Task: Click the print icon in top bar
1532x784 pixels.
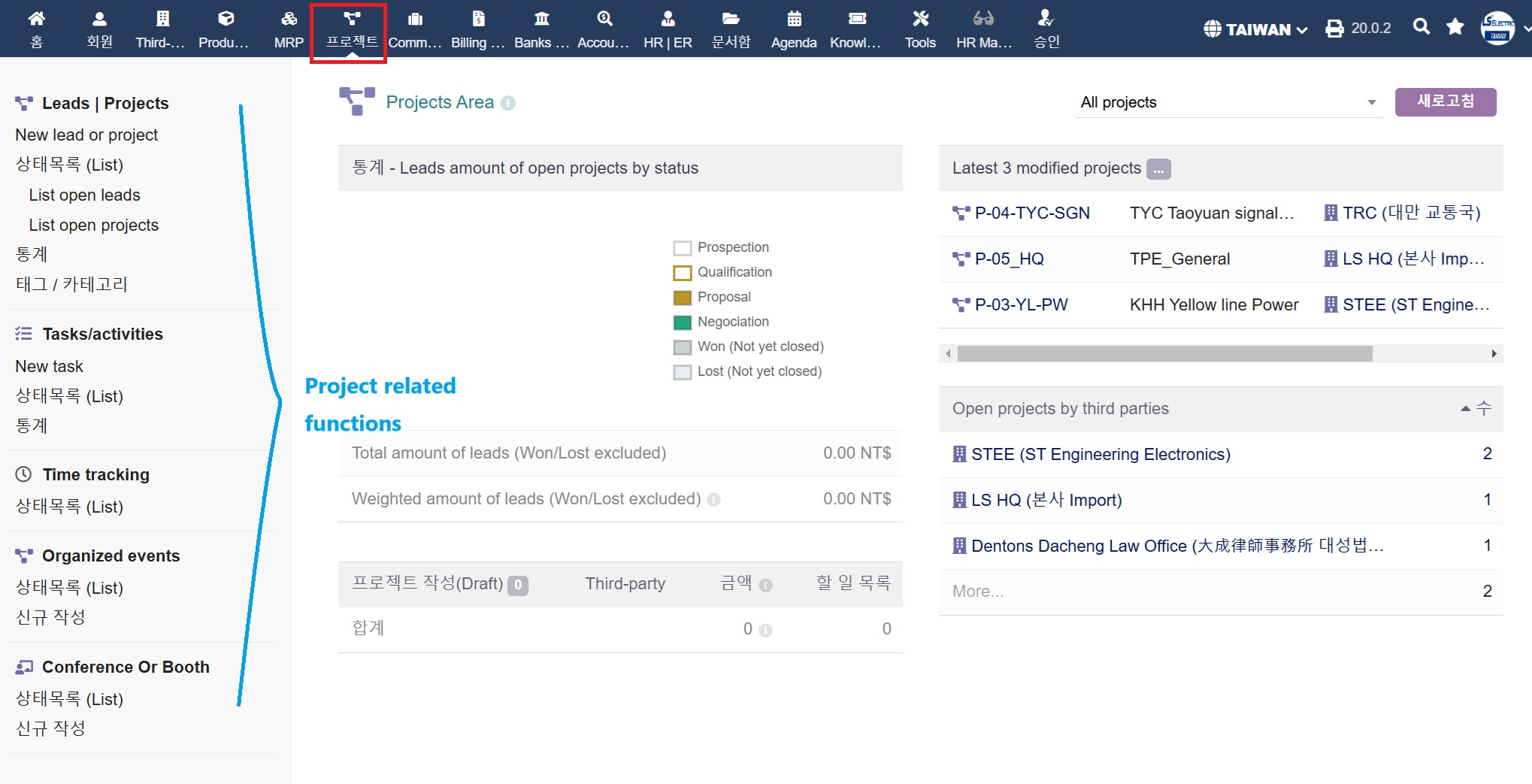Action: 1334,29
